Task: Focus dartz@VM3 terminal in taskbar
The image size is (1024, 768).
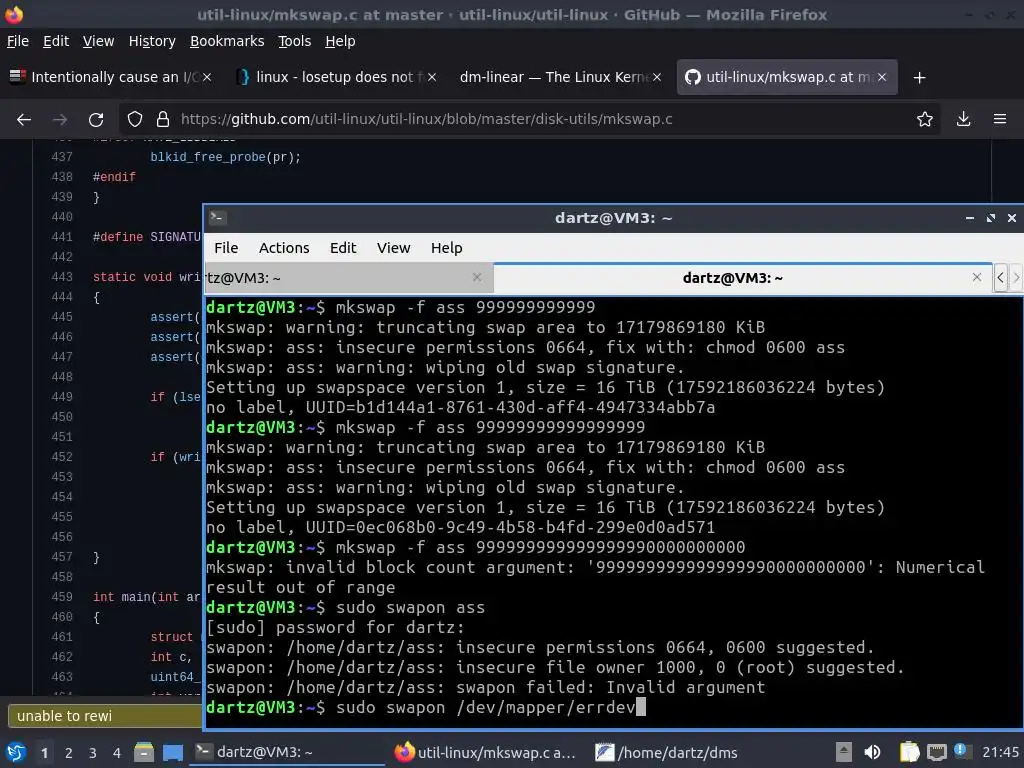Action: (287, 753)
